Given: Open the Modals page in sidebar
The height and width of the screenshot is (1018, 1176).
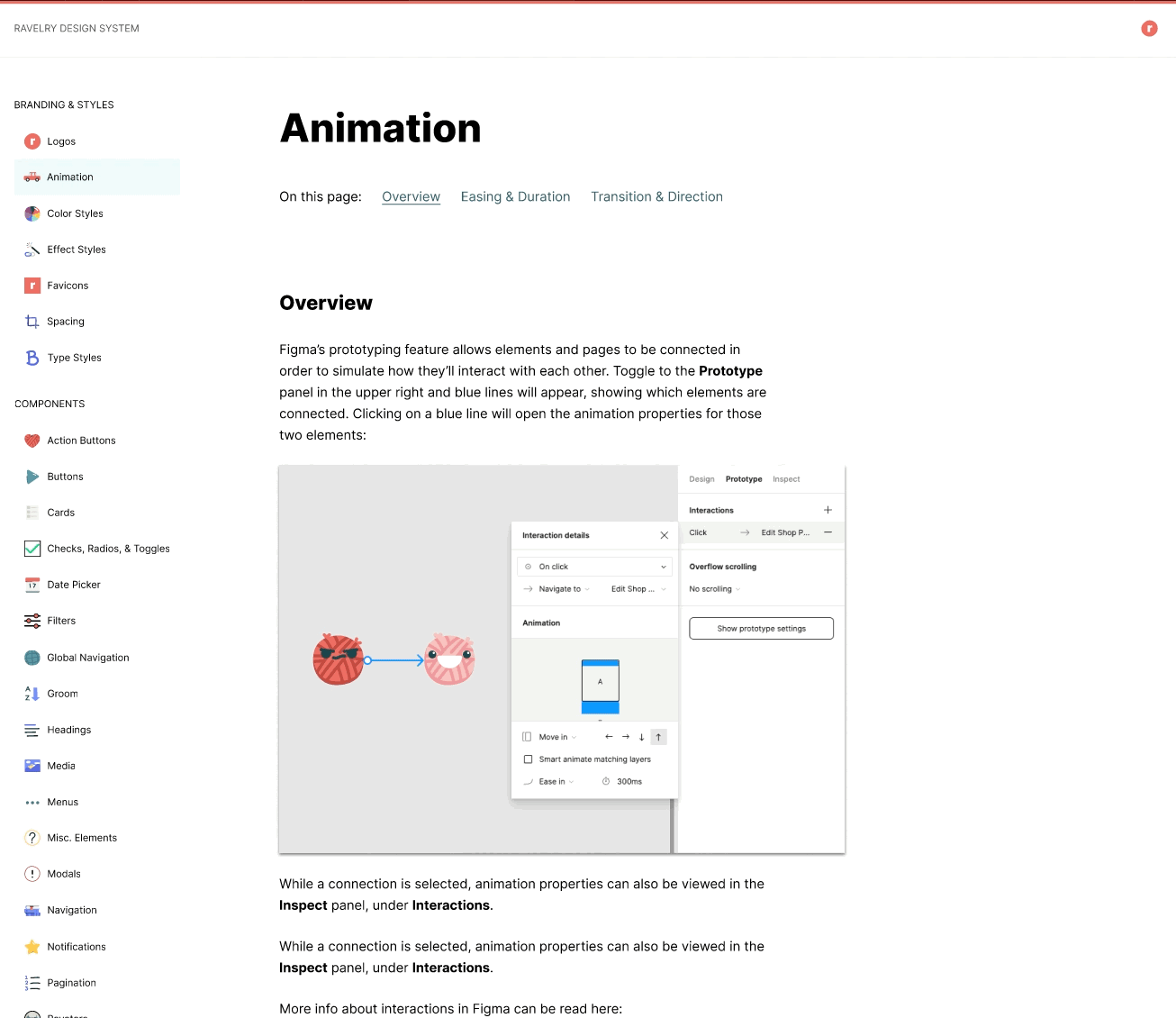Looking at the screenshot, I should pyautogui.click(x=64, y=874).
